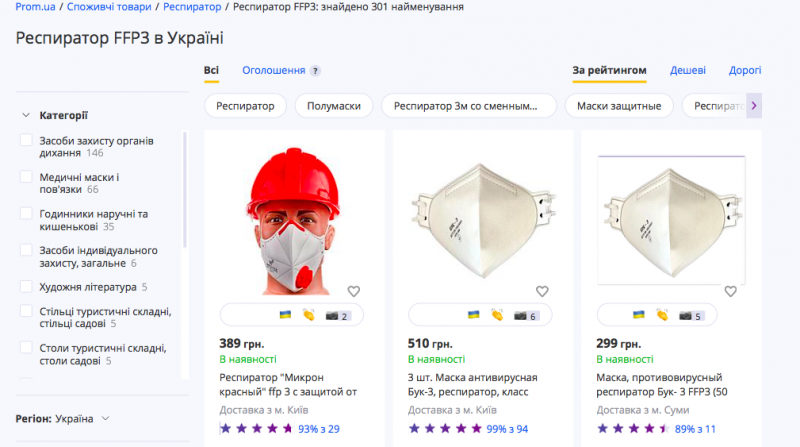Tick the Медичні маски і пов'язки checkbox
The height and width of the screenshot is (447, 800).
[27, 177]
